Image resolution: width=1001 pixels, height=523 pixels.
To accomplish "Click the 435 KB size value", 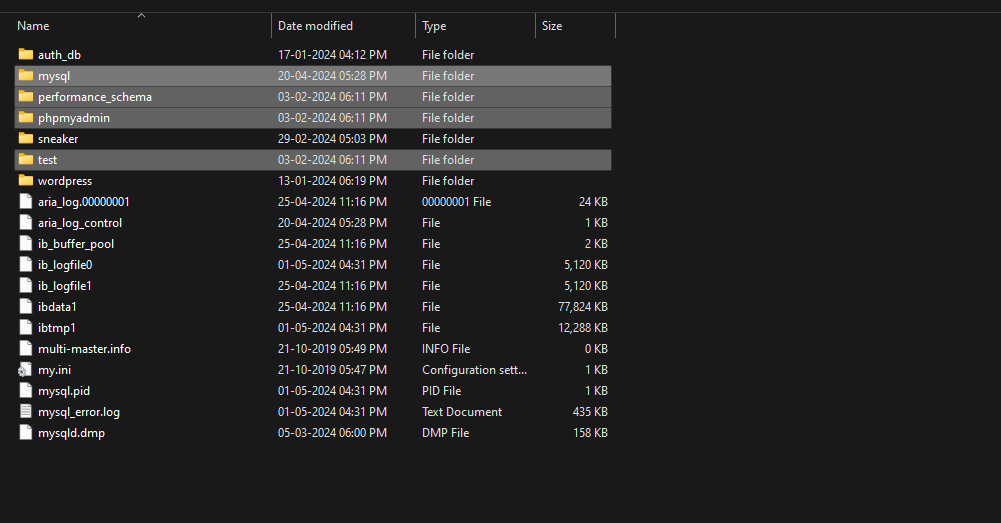I will 590,412.
